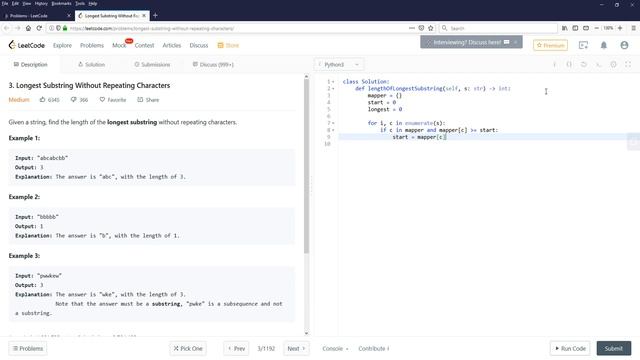Viewport: 640px width, 360px height.
Task: Click the browser back arrow
Action: click(7, 28)
